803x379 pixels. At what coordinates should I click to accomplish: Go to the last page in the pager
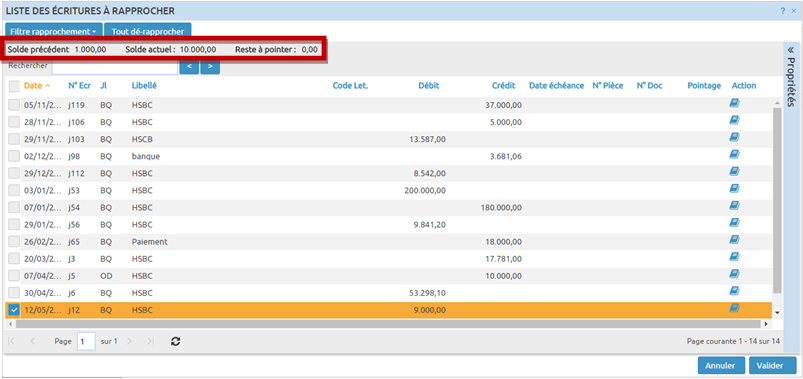150,341
